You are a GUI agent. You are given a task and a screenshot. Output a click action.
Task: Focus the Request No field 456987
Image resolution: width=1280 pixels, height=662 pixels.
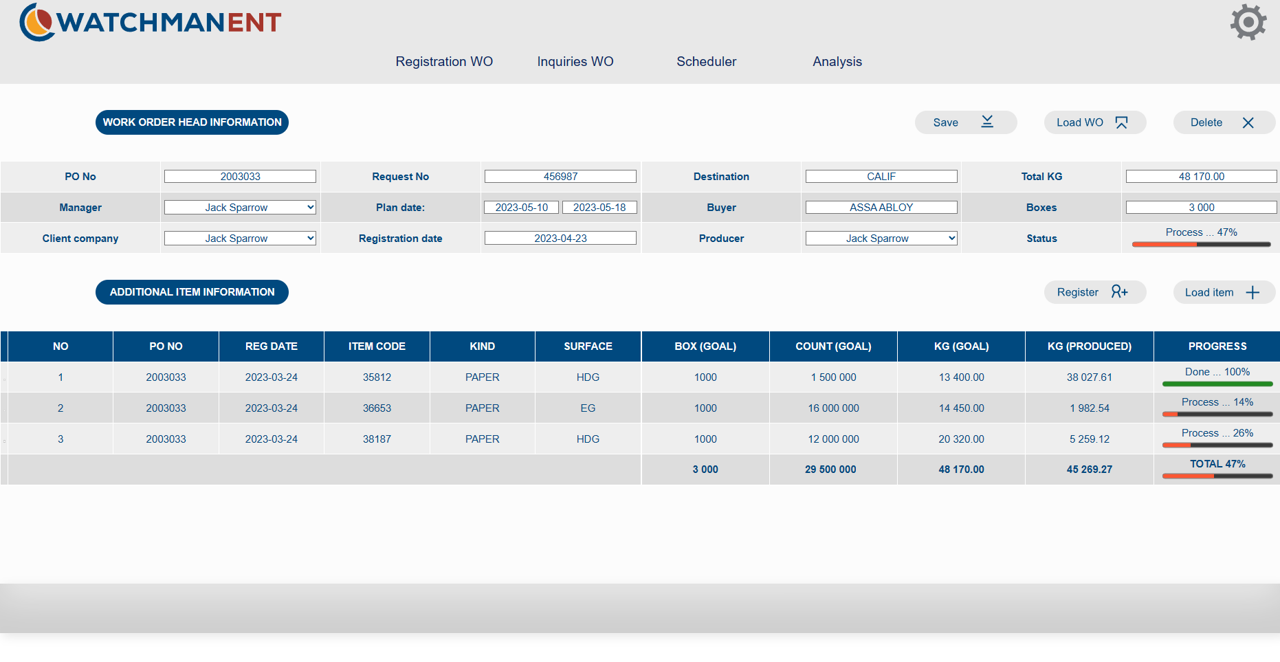tap(560, 176)
